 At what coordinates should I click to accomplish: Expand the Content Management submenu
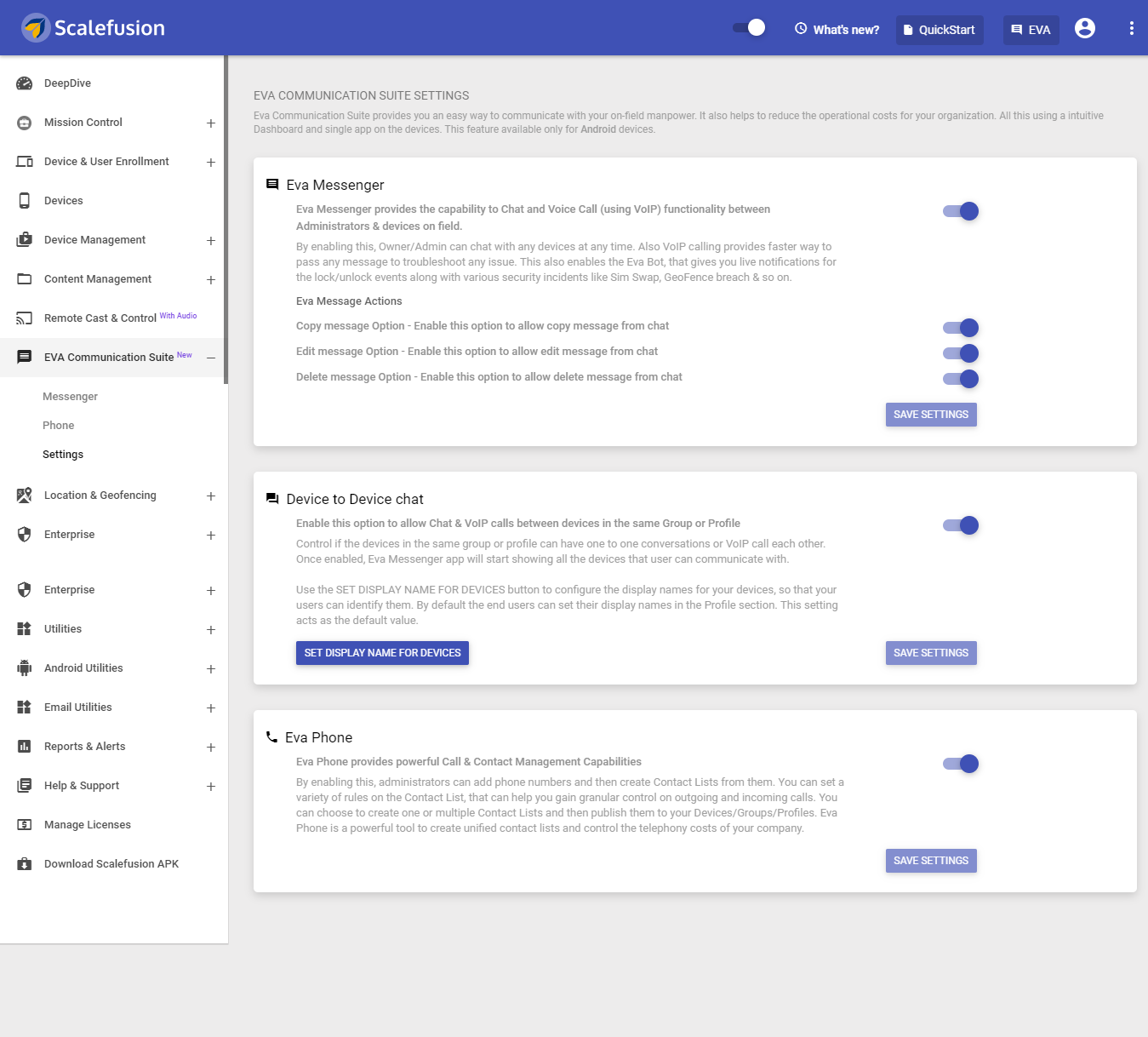211,280
